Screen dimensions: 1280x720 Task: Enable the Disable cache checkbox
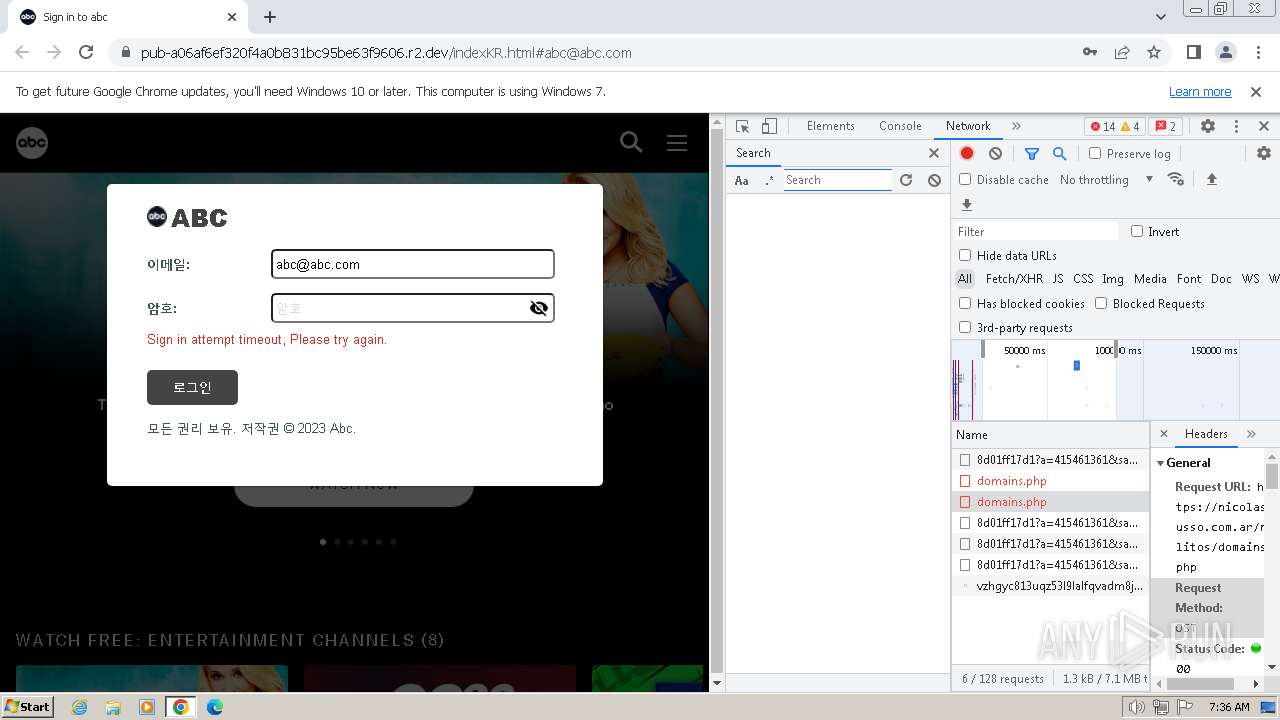point(965,179)
